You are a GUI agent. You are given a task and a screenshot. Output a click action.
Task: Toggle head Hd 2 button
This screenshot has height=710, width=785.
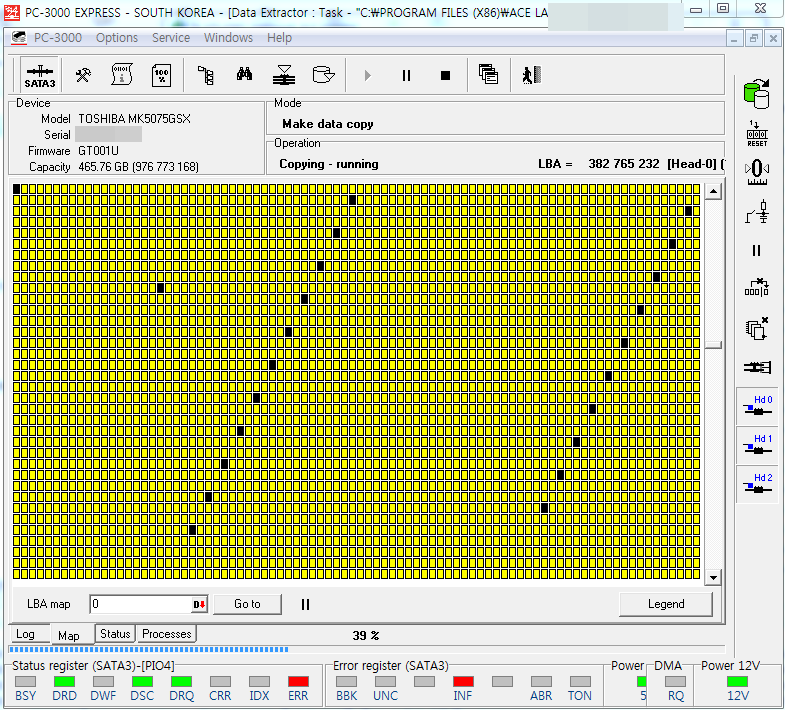[756, 484]
